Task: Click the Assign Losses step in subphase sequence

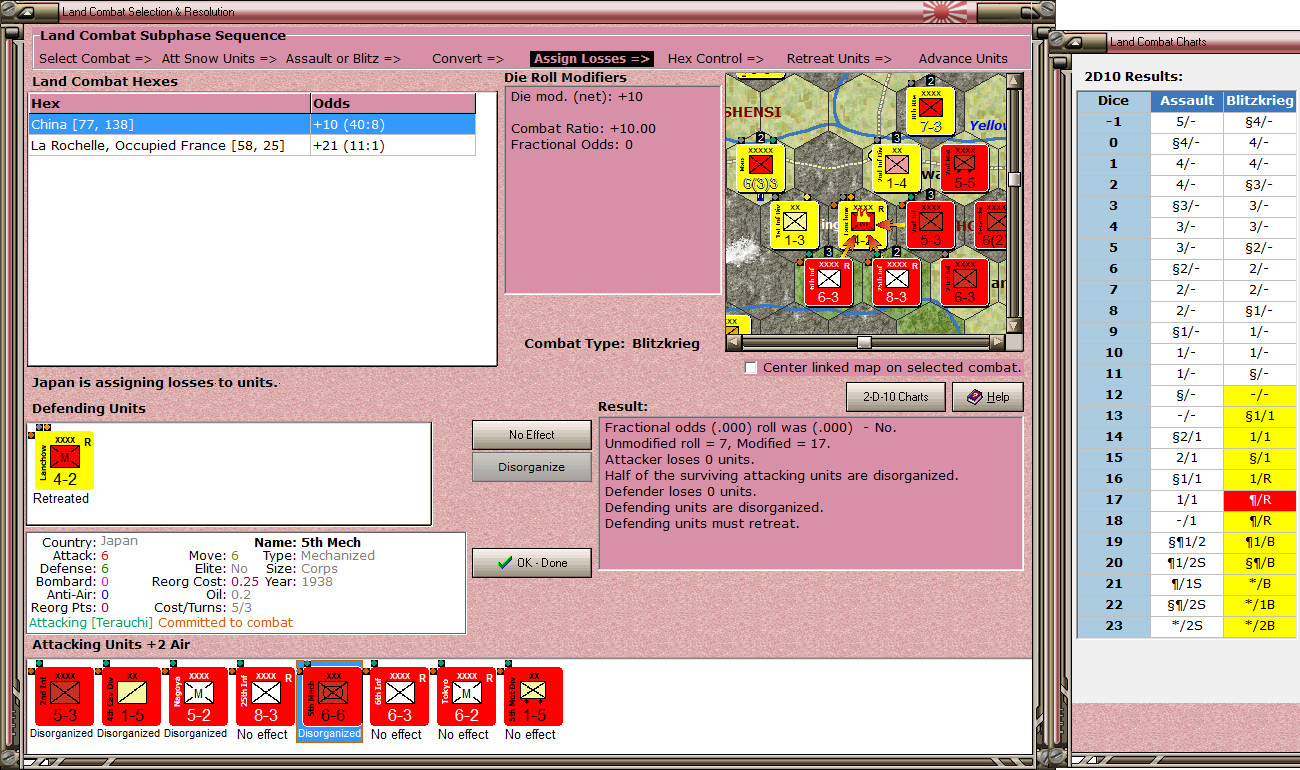Action: pos(592,59)
